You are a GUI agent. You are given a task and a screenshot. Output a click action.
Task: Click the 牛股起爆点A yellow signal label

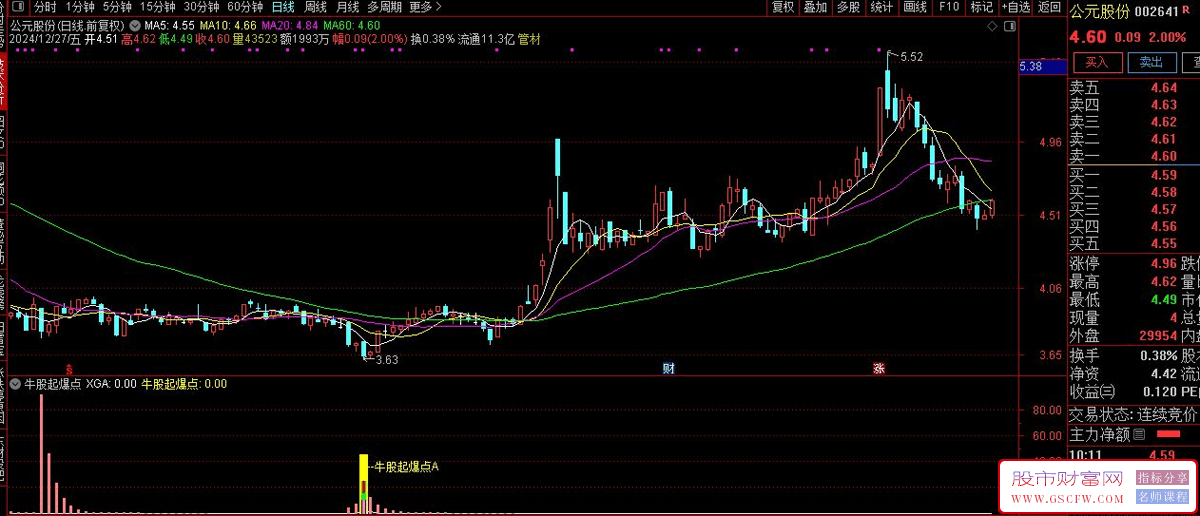[408, 466]
